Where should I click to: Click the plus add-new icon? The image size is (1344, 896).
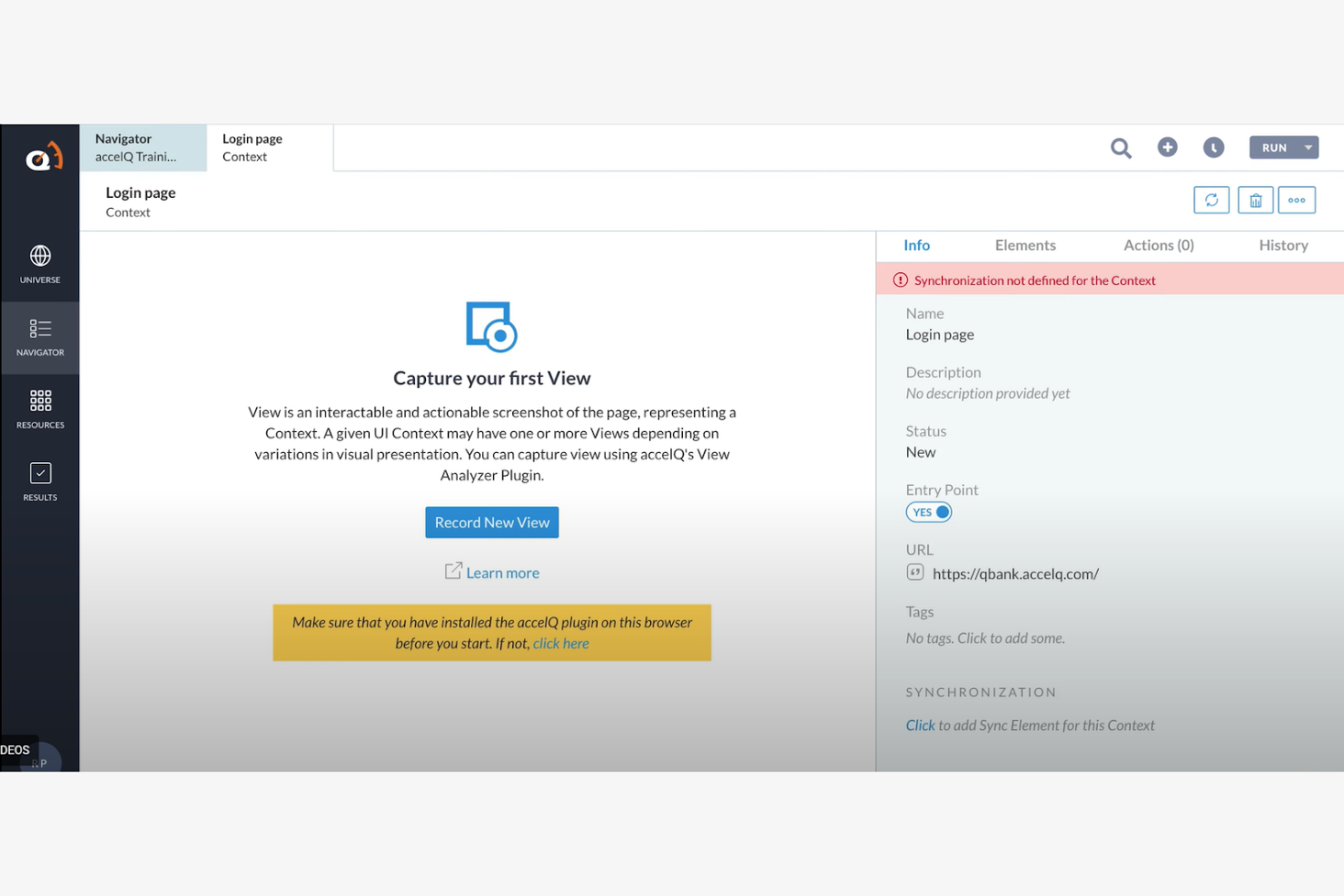(1168, 147)
